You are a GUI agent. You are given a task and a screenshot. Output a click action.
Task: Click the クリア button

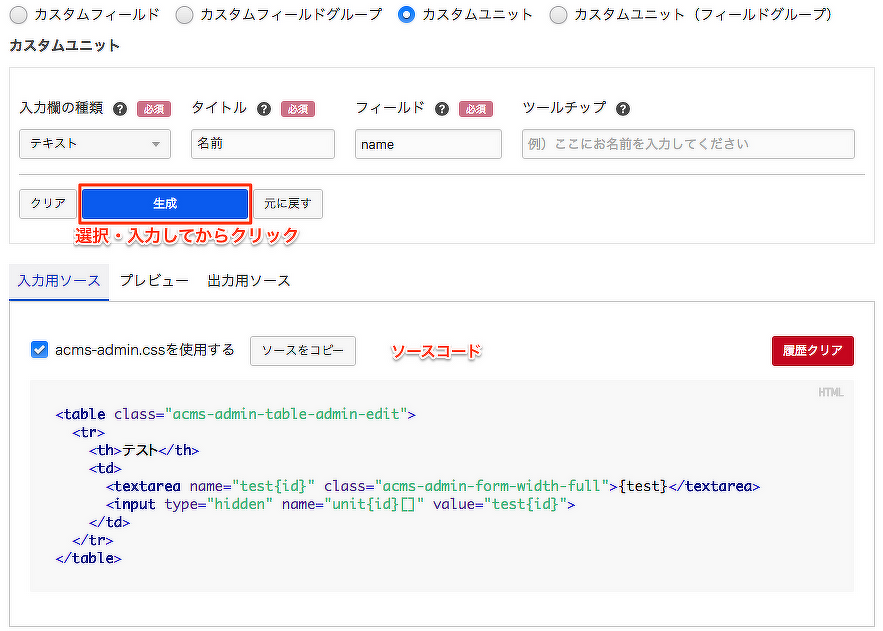[48, 204]
